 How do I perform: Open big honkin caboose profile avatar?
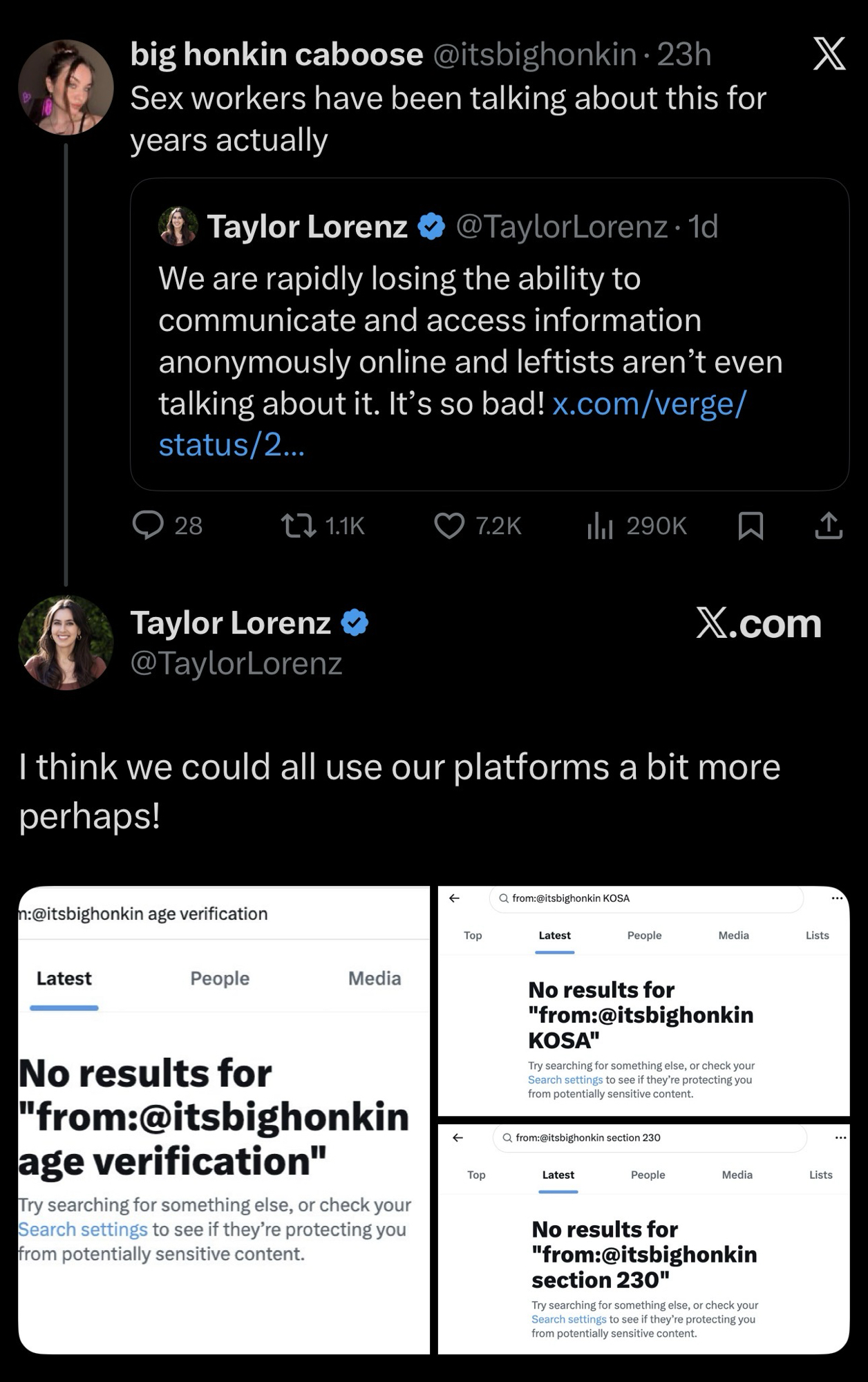click(66, 87)
